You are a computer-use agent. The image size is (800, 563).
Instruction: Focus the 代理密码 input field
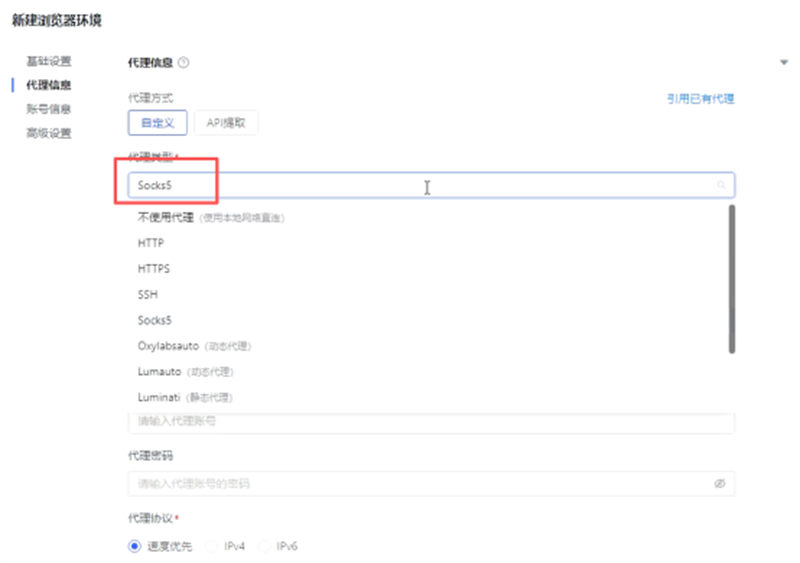(x=431, y=483)
